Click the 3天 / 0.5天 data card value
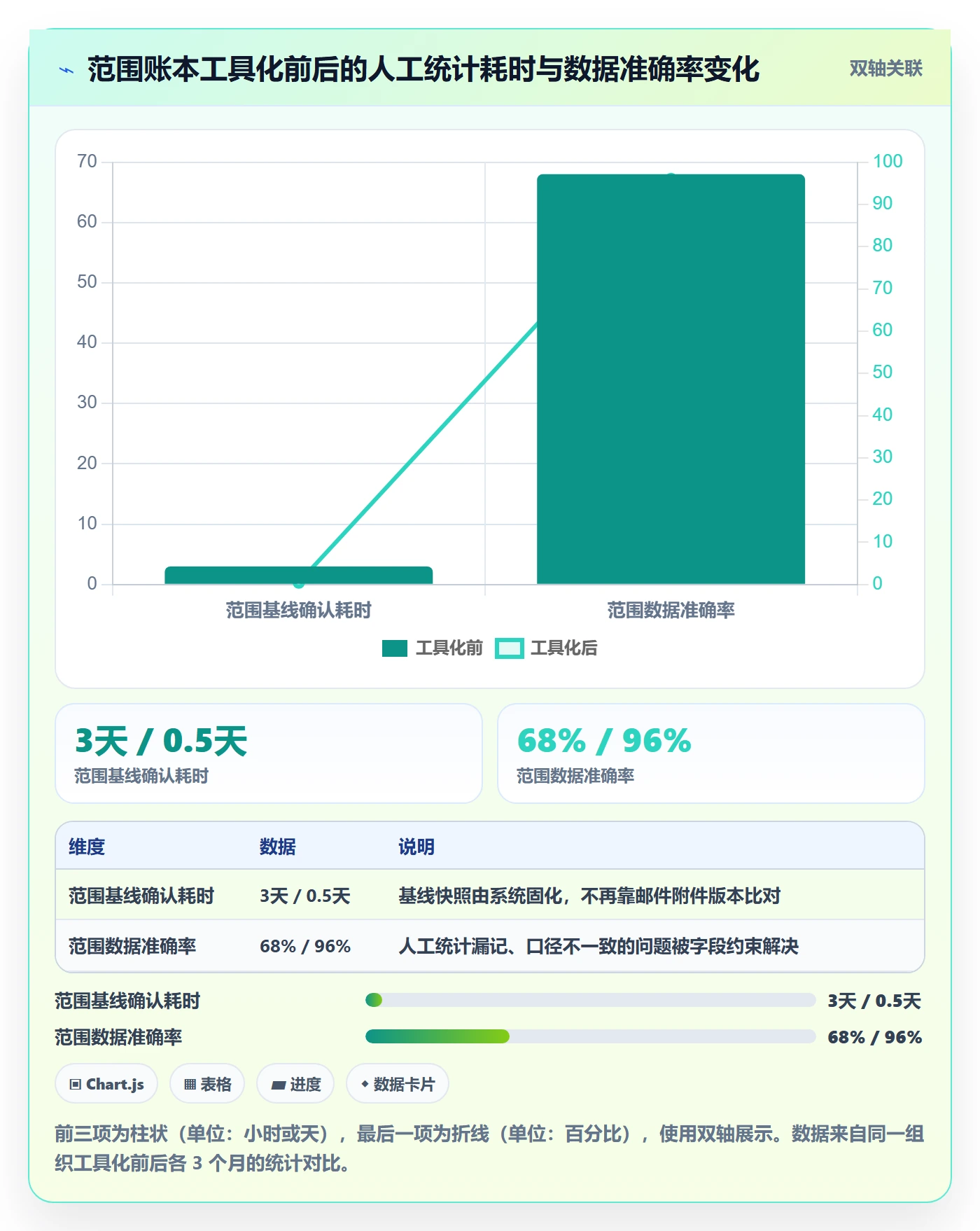The height and width of the screenshot is (1231, 980). pos(161,741)
